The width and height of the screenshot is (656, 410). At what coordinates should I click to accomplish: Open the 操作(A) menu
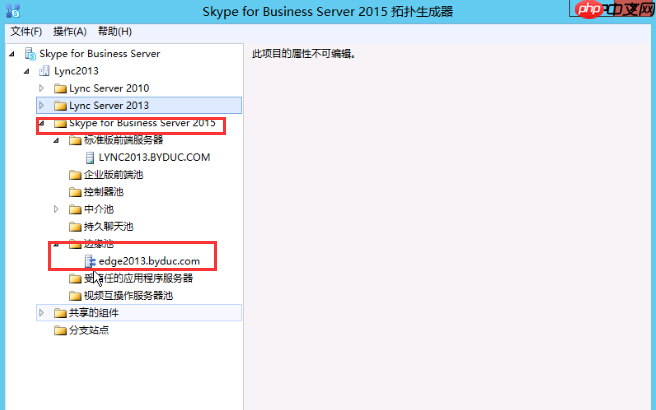[70, 31]
